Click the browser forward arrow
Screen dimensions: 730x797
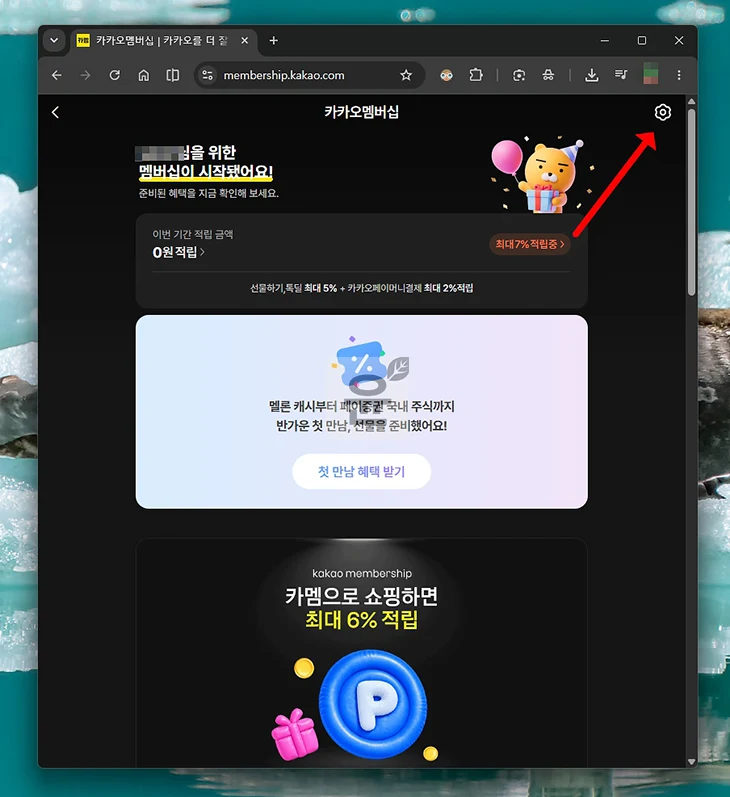coord(85,75)
